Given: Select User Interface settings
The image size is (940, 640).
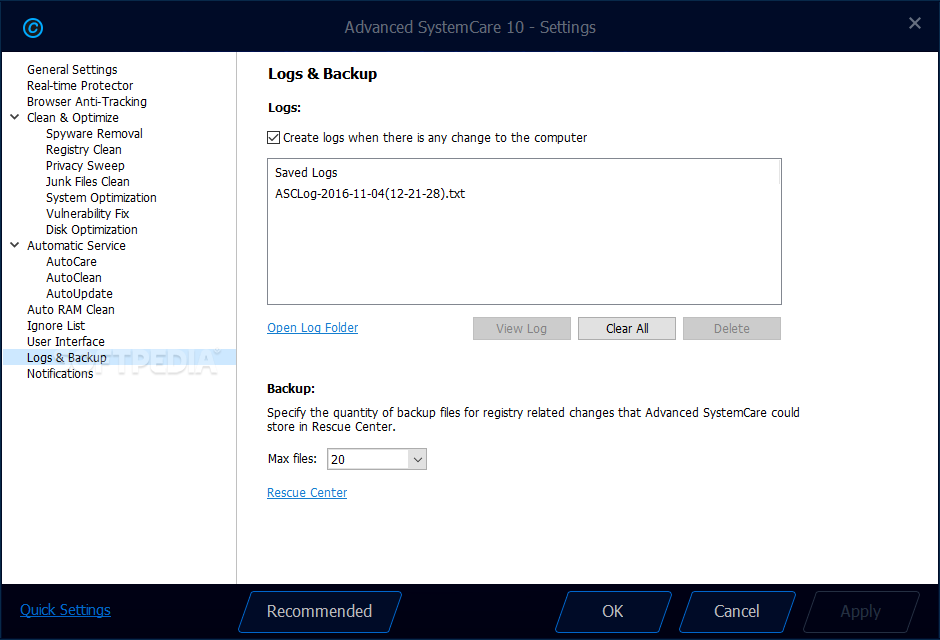Looking at the screenshot, I should 66,342.
